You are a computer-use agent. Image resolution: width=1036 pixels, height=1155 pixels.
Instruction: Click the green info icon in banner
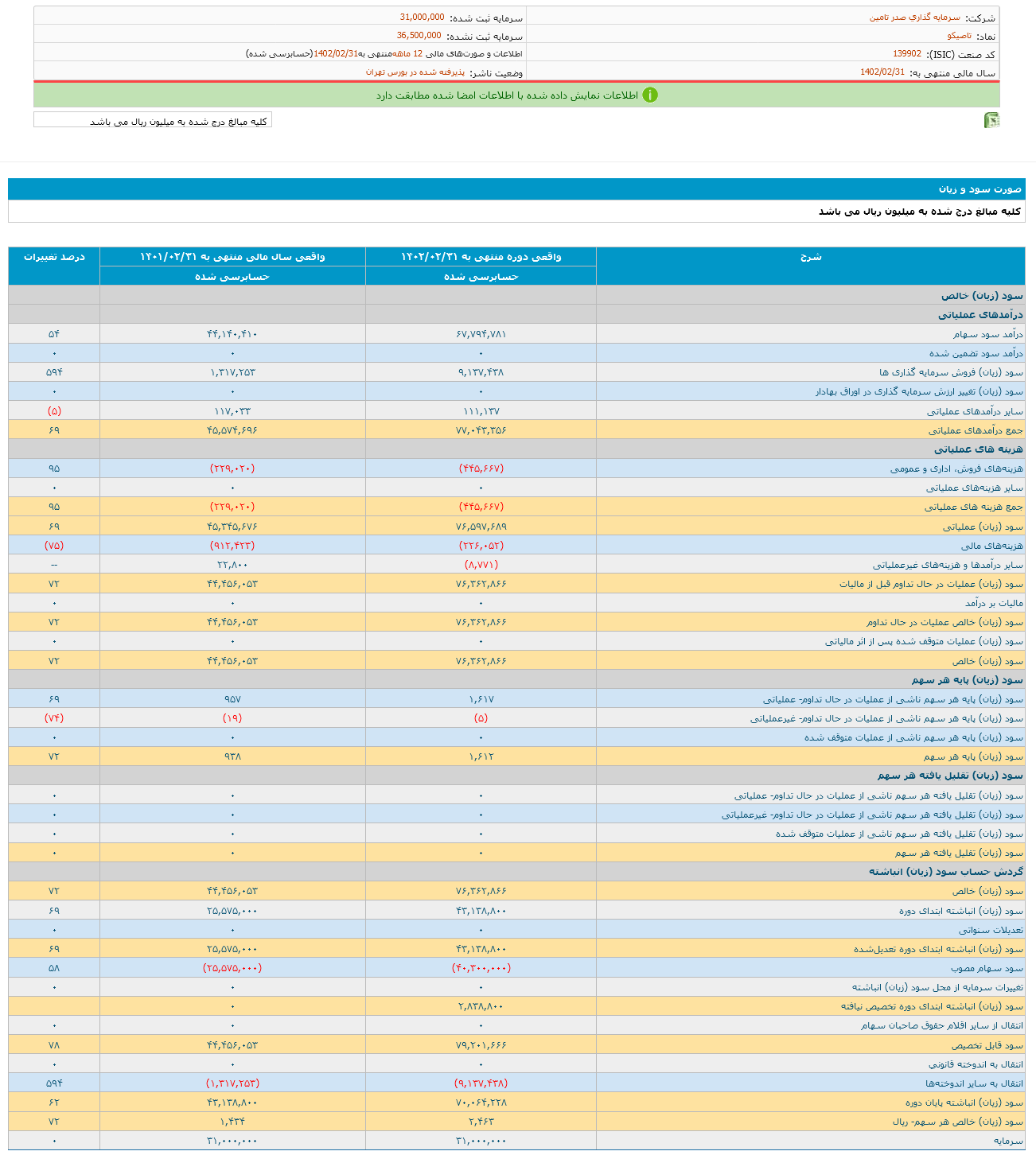650,95
